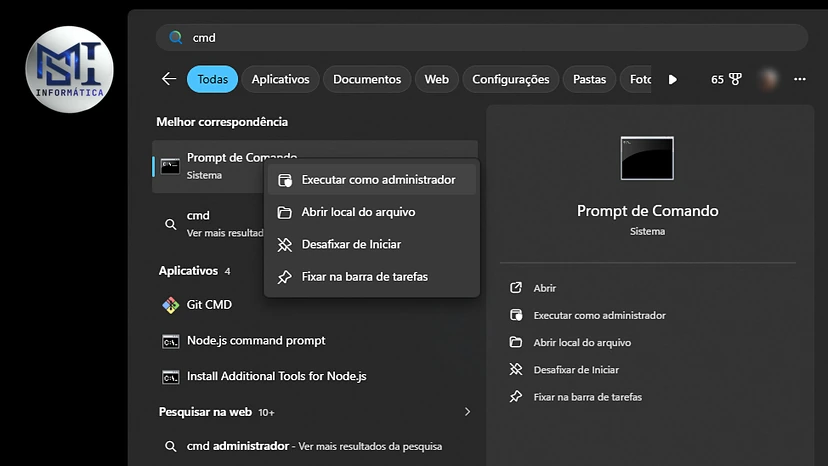Click the open-external icon beside Abrir

(516, 287)
